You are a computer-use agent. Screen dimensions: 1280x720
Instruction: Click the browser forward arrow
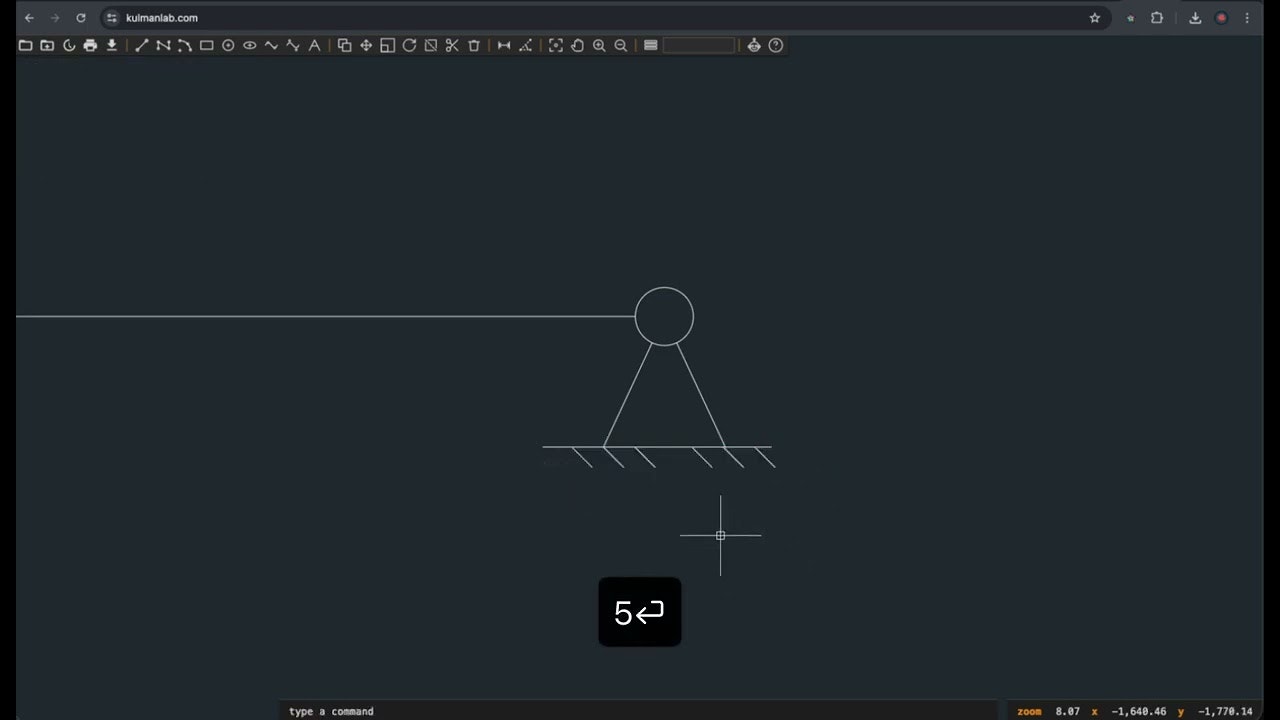pos(55,18)
